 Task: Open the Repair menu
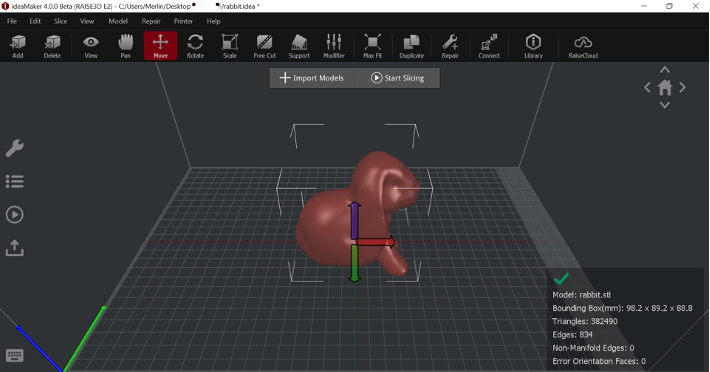coord(151,21)
